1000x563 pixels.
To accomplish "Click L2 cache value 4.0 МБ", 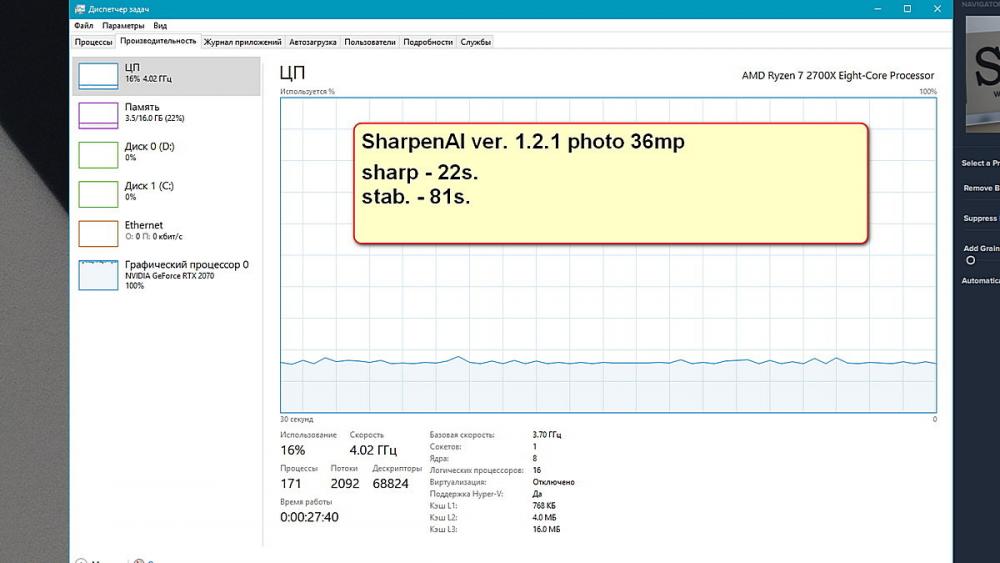I will point(545,518).
